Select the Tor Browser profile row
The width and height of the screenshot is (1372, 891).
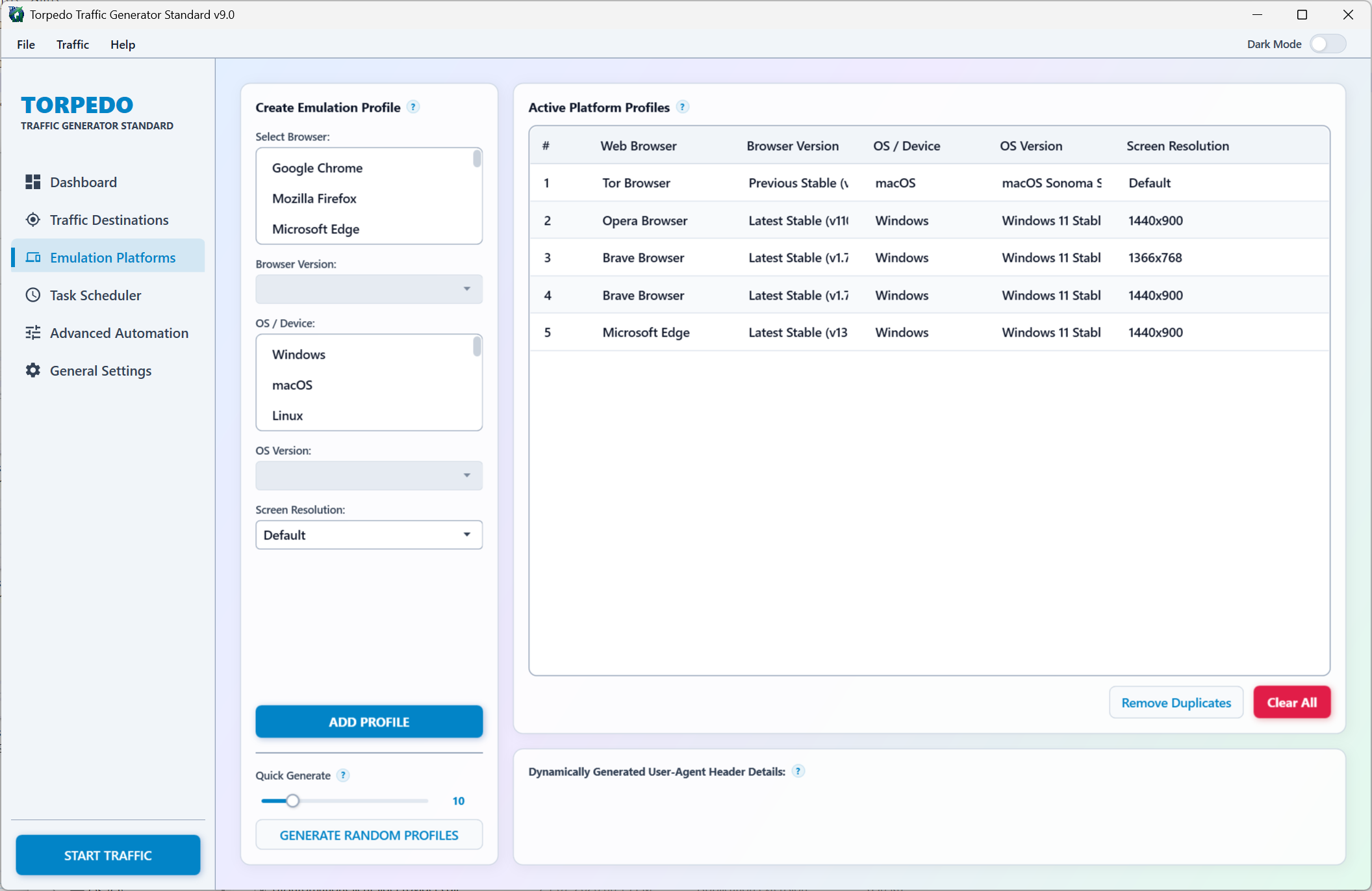pos(929,183)
